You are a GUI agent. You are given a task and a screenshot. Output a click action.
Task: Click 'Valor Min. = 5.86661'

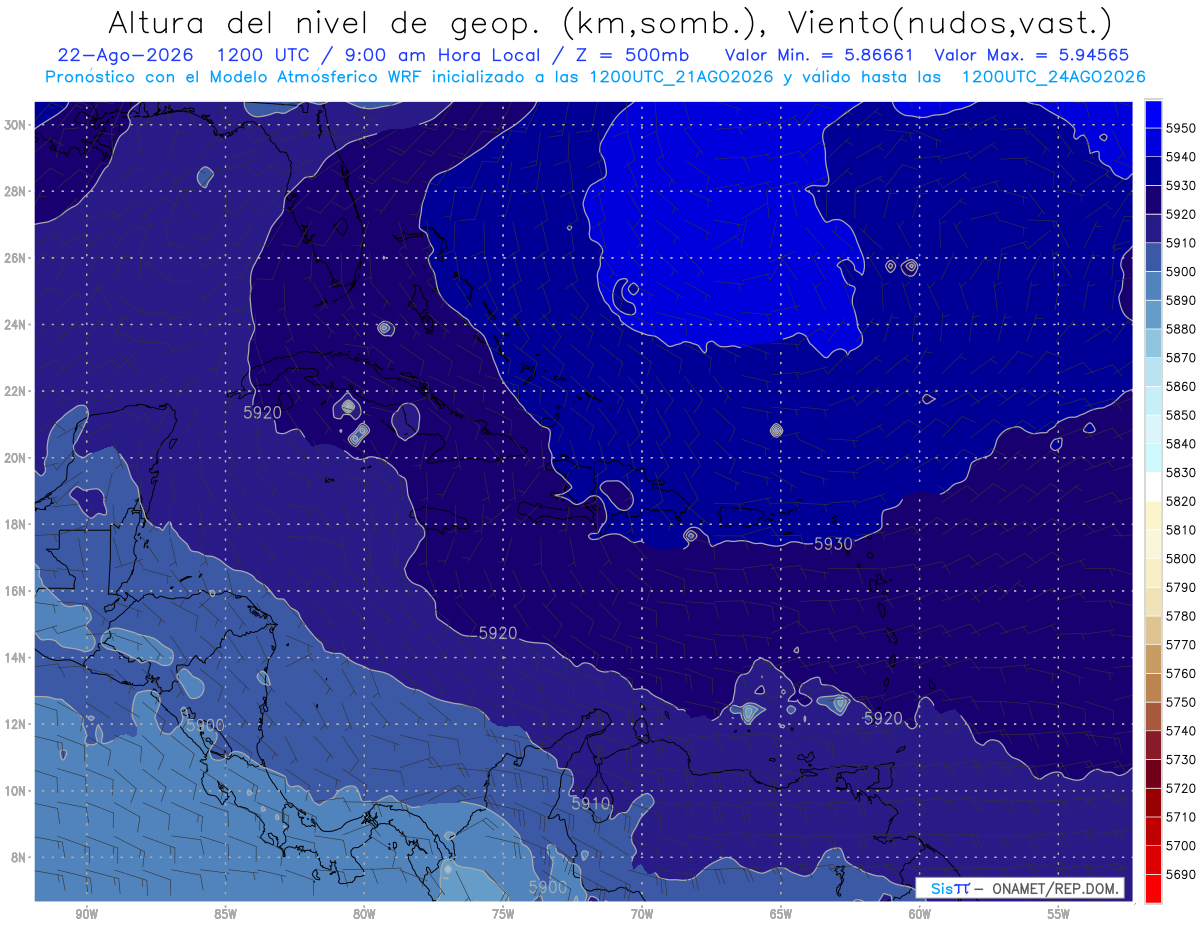pos(819,55)
